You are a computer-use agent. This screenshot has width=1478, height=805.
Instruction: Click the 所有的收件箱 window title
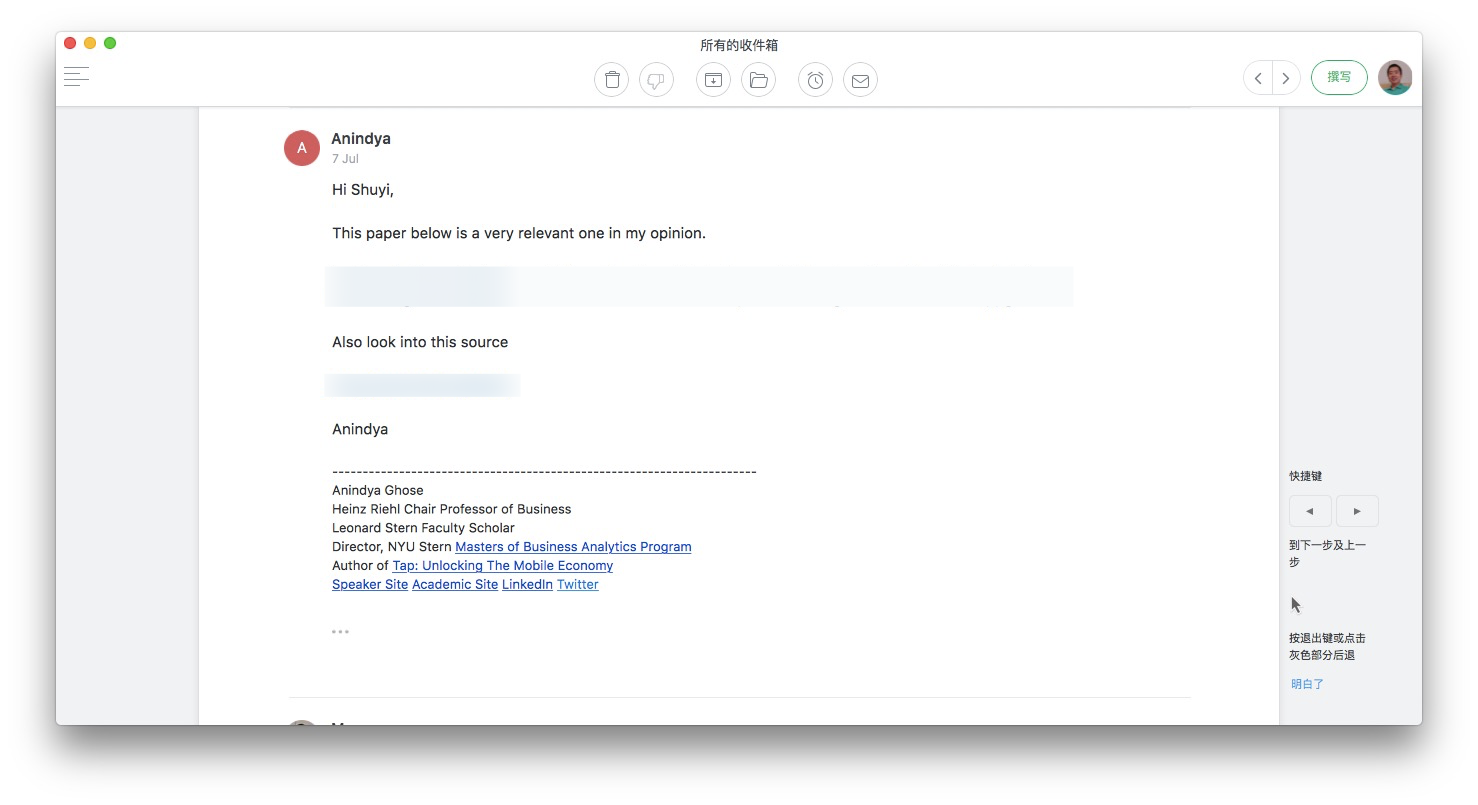tap(739, 46)
